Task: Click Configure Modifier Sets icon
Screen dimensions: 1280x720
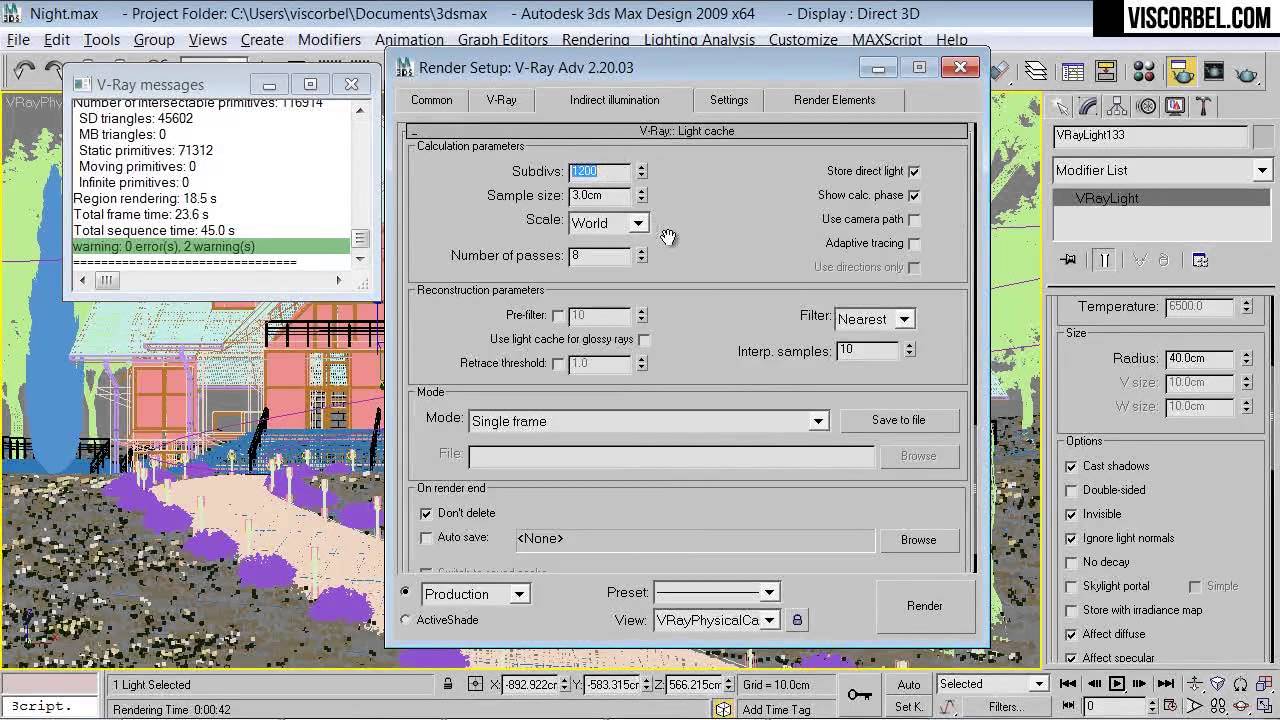Action: (x=1201, y=260)
